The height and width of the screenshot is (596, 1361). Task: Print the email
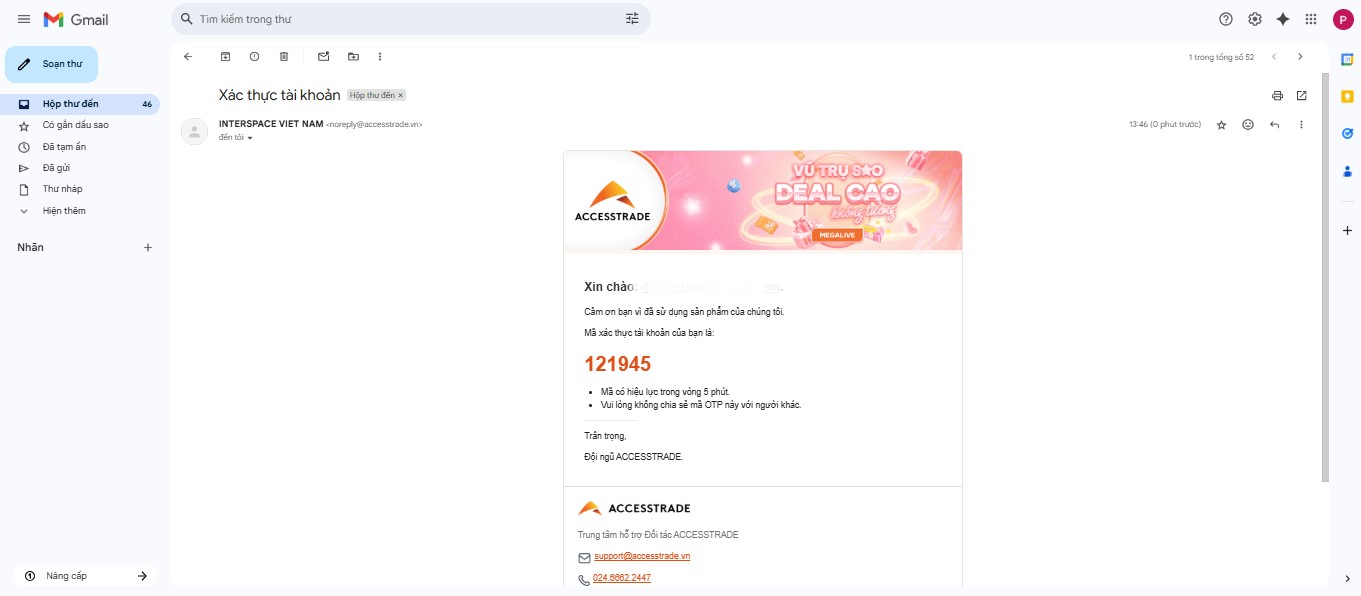(1277, 95)
